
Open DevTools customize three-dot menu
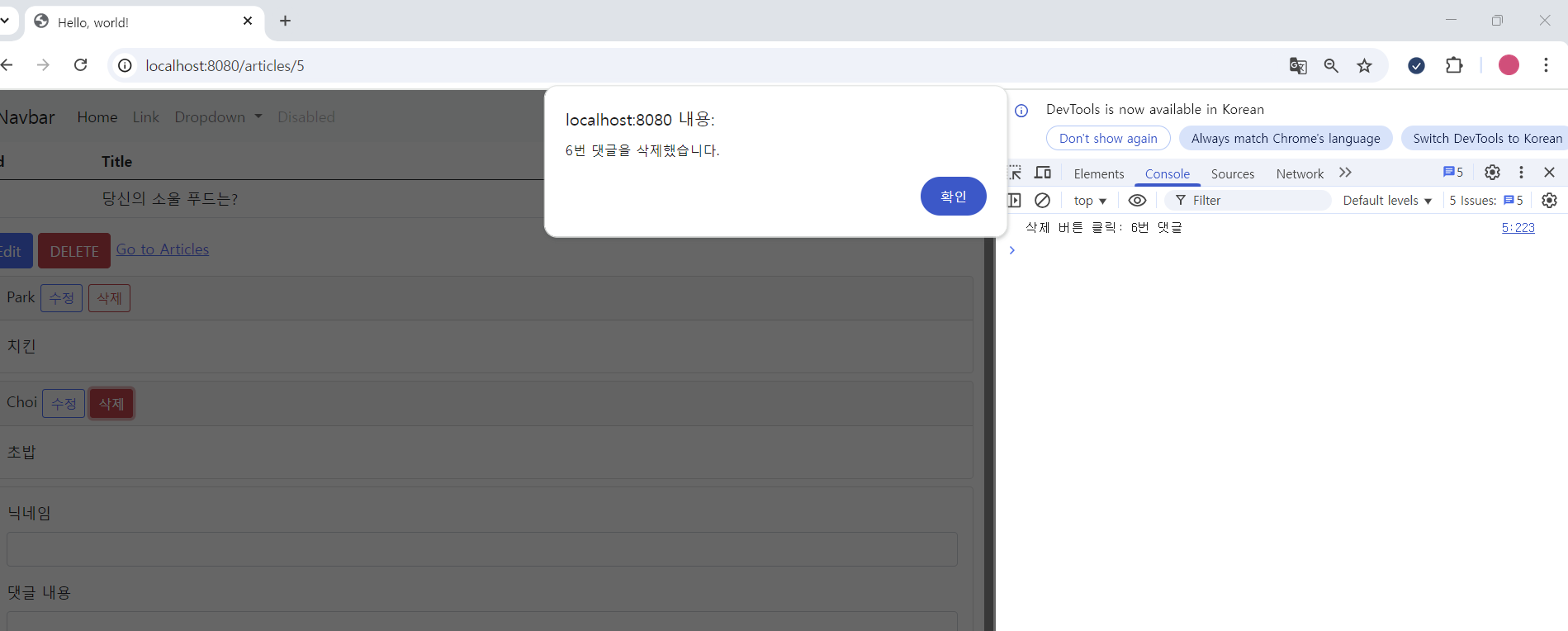tap(1521, 173)
